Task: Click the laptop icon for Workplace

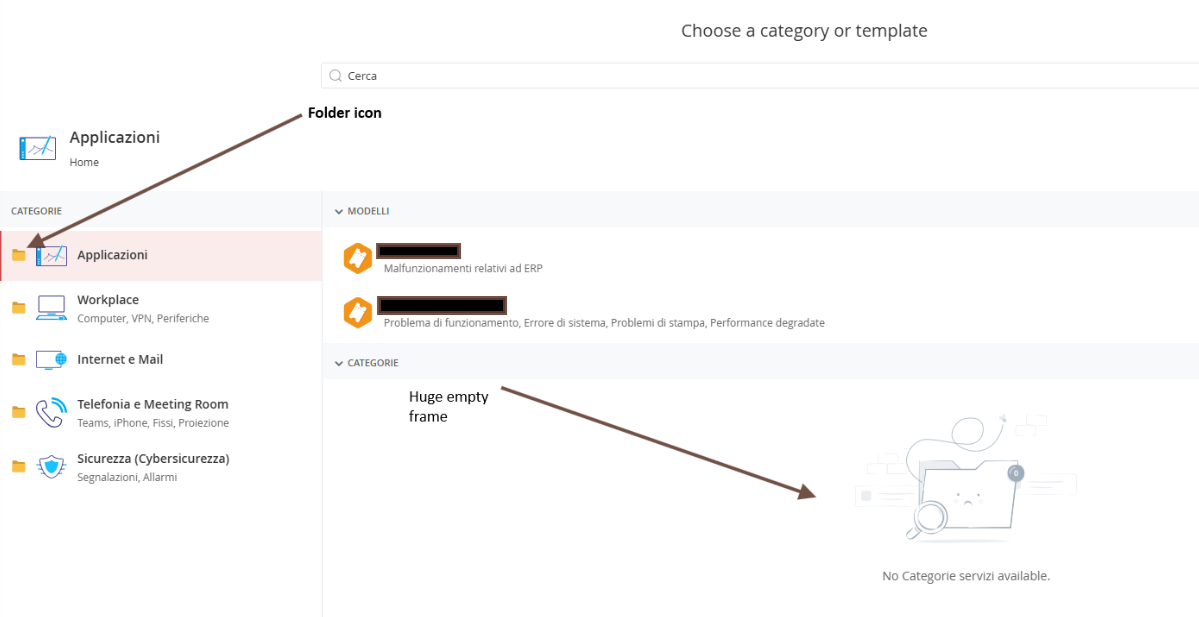Action: pos(51,307)
